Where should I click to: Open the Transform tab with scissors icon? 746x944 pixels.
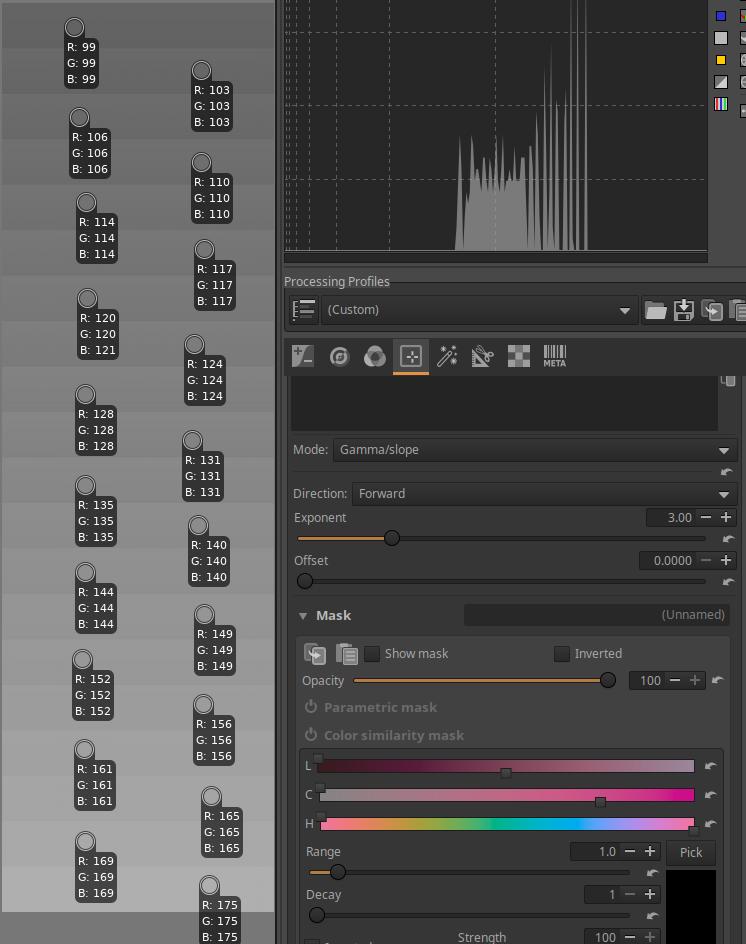[x=482, y=357]
